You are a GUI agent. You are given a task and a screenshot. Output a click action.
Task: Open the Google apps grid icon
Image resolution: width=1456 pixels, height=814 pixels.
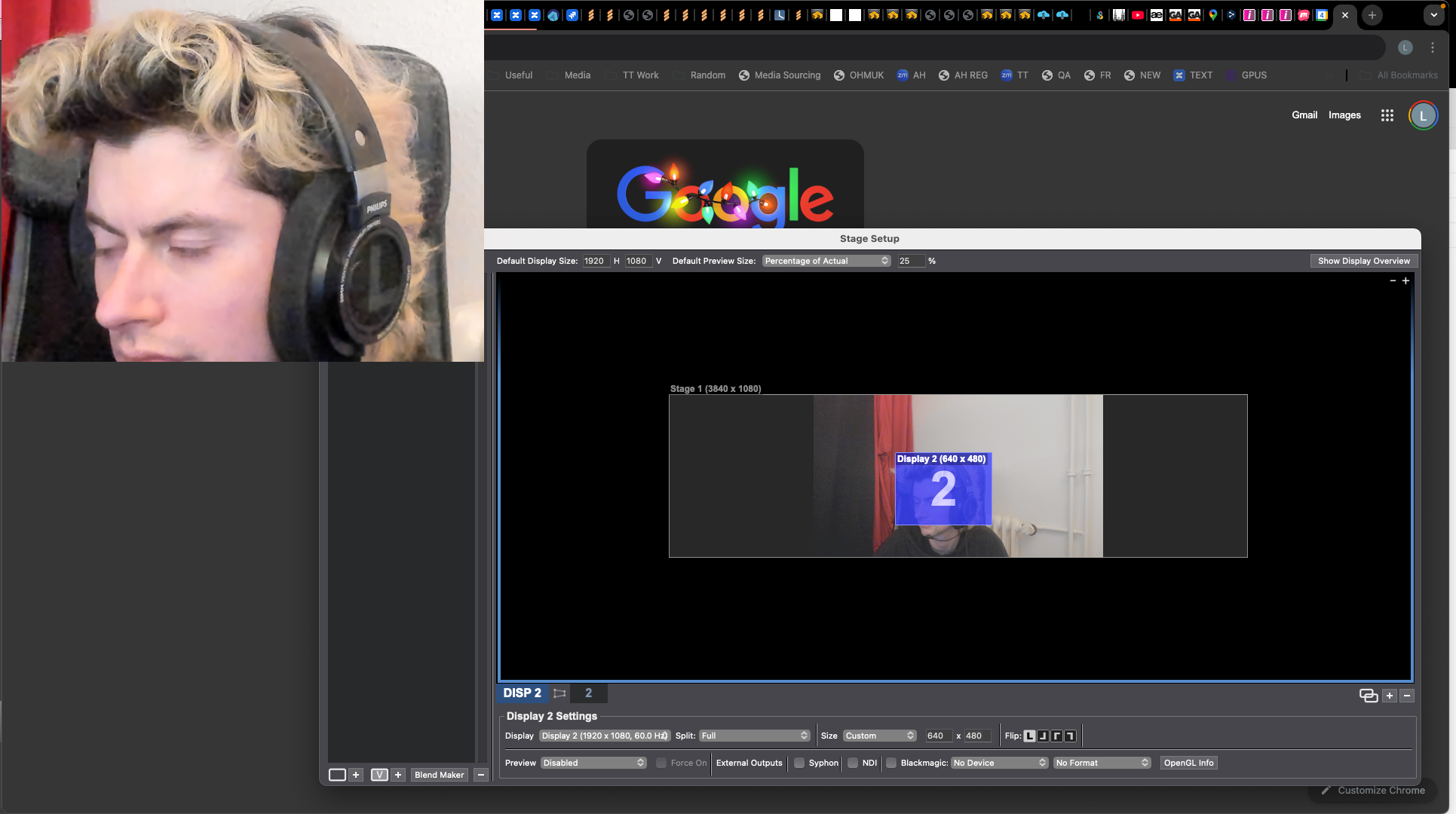coord(1387,115)
